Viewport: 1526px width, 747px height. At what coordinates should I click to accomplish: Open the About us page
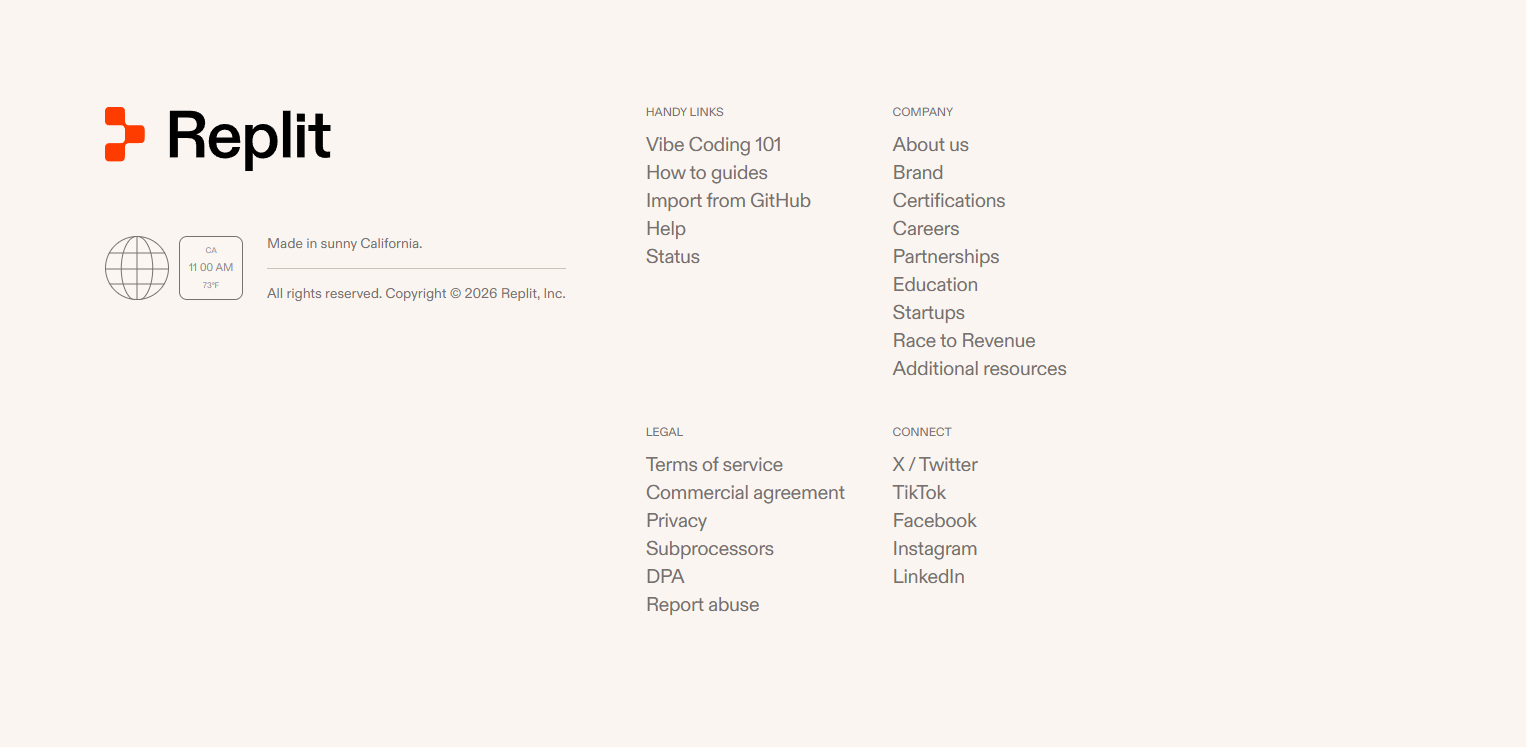pyautogui.click(x=931, y=144)
